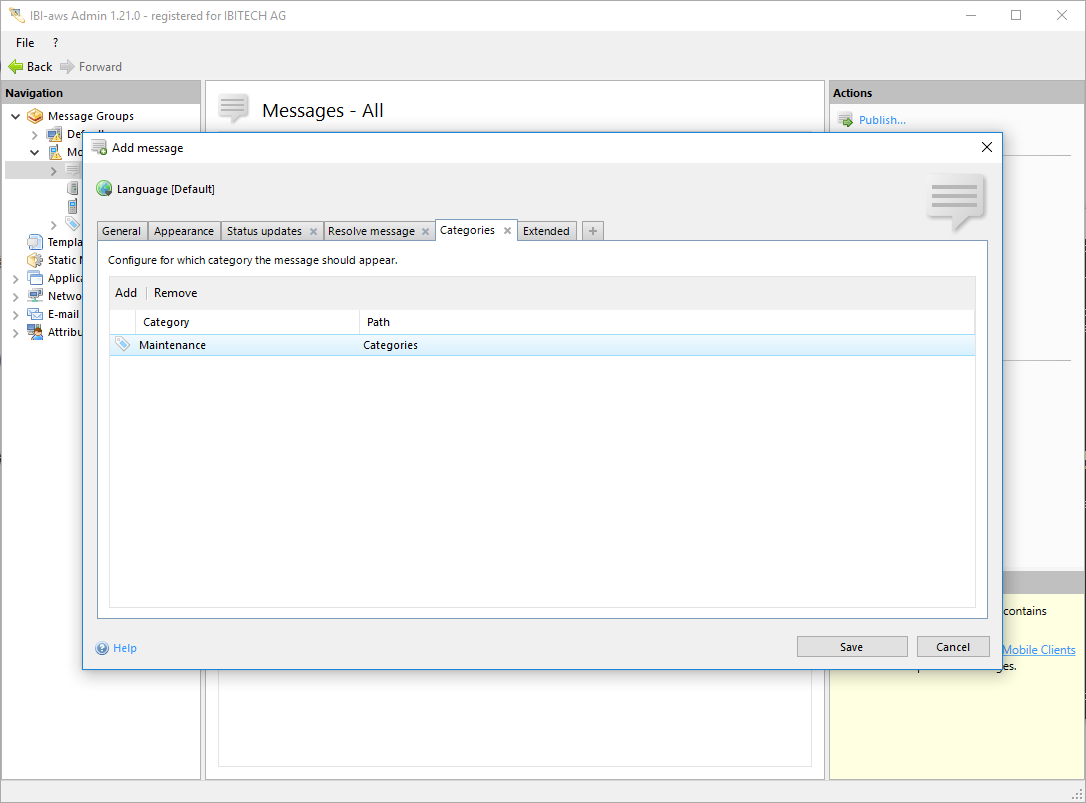The image size is (1086, 803).
Task: Switch to the Appearance tab
Action: [184, 231]
